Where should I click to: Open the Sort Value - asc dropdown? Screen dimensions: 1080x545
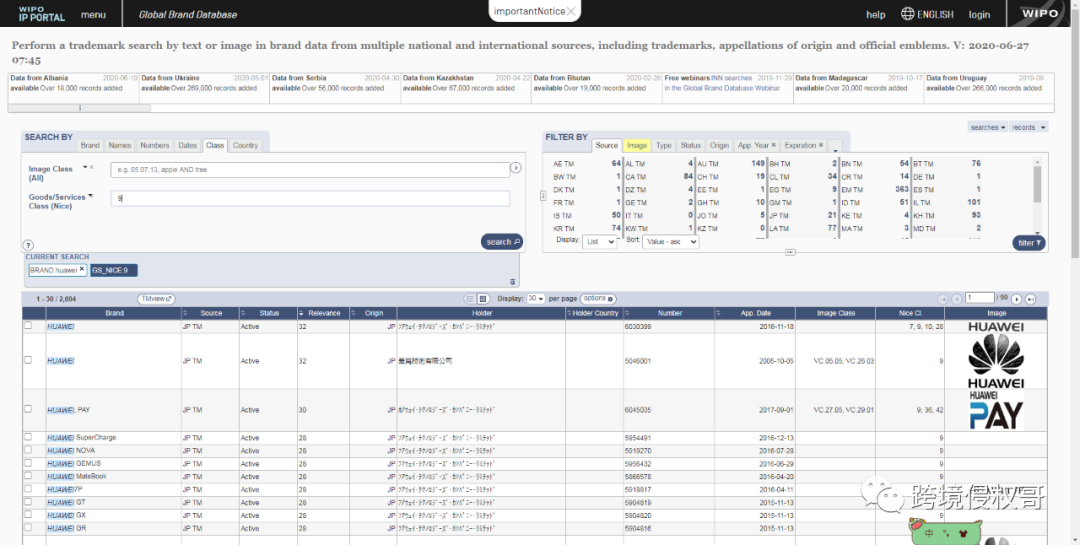(x=670, y=242)
